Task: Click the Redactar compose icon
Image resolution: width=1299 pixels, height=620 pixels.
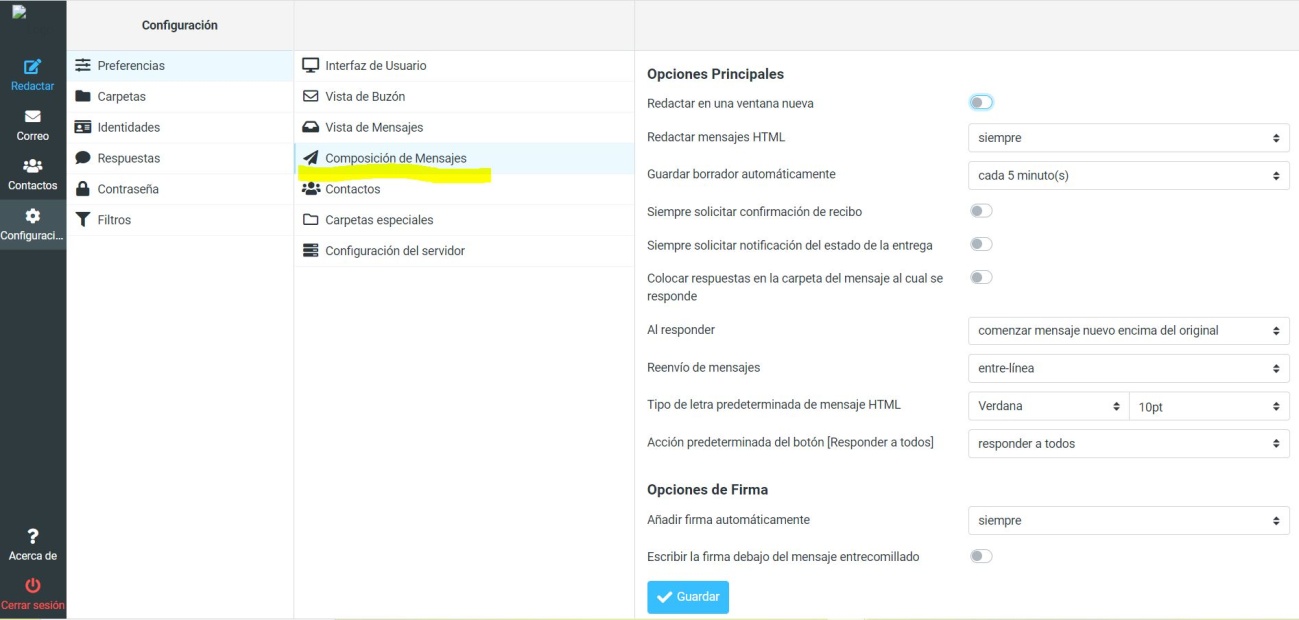Action: coord(32,67)
